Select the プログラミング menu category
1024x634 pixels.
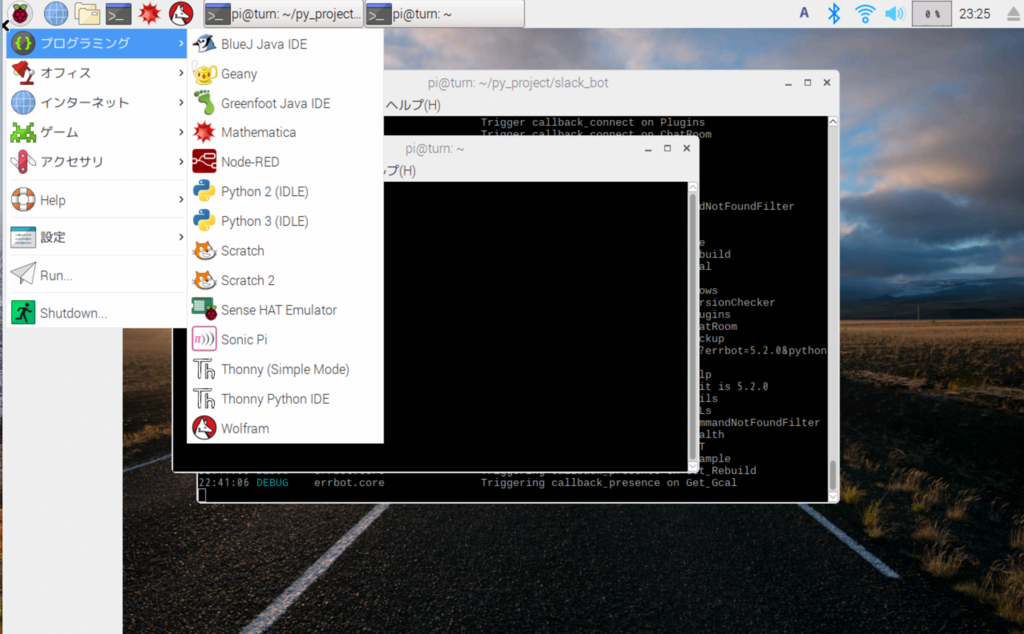pyautogui.click(x=97, y=43)
